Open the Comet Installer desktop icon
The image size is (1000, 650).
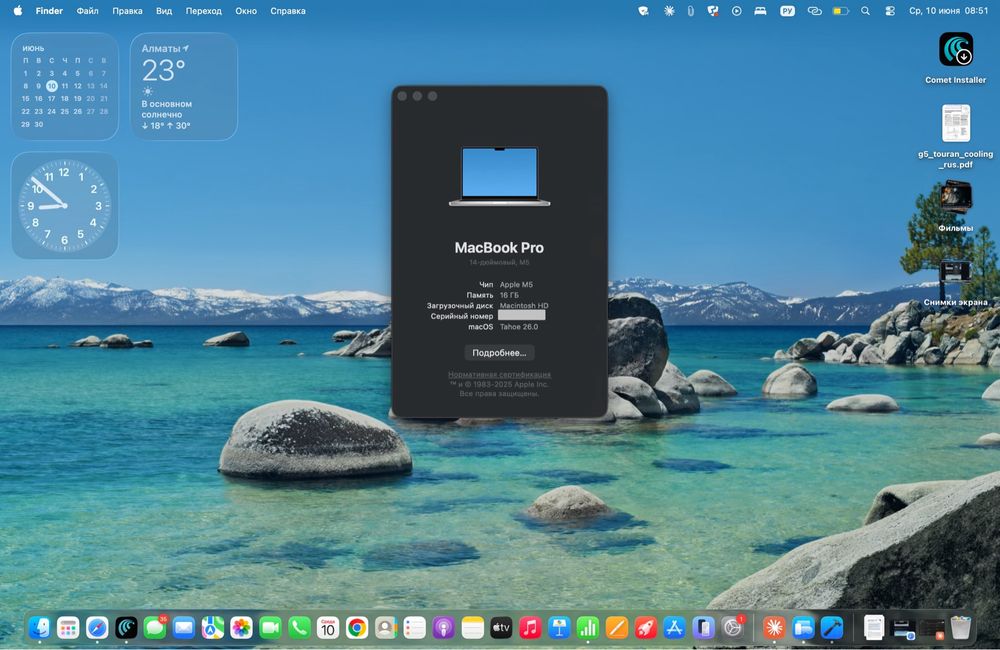coord(955,50)
